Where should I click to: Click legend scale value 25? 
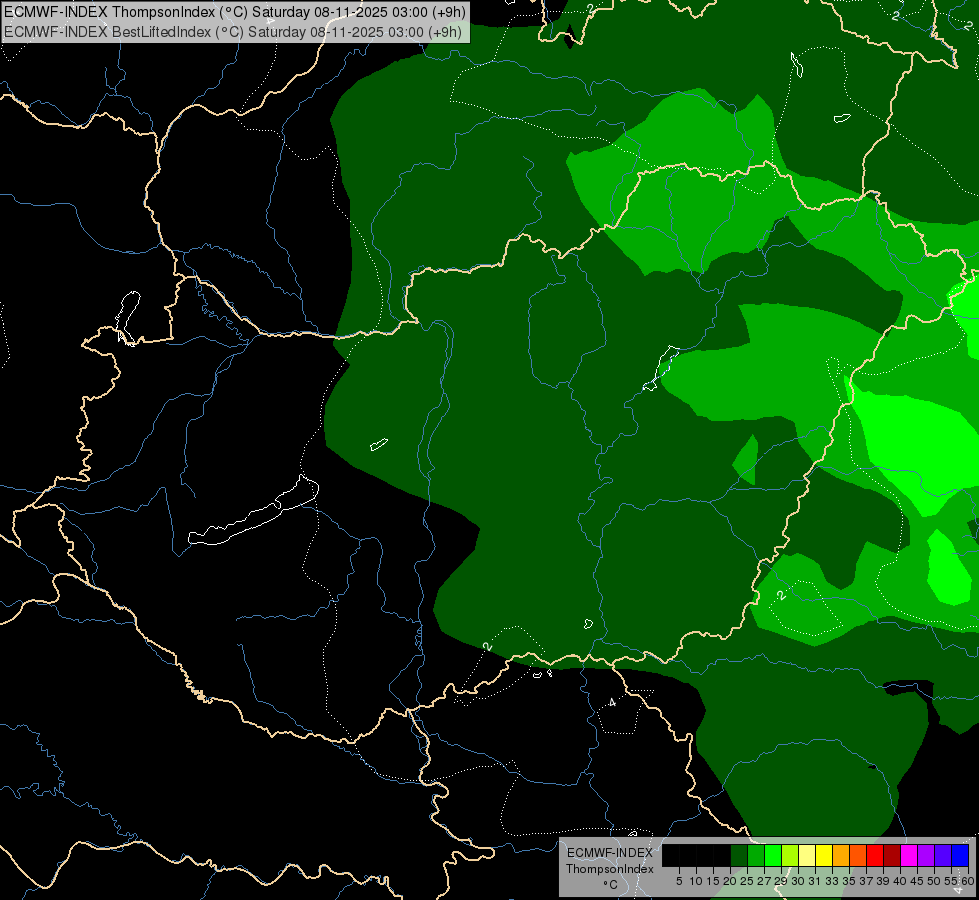747,881
